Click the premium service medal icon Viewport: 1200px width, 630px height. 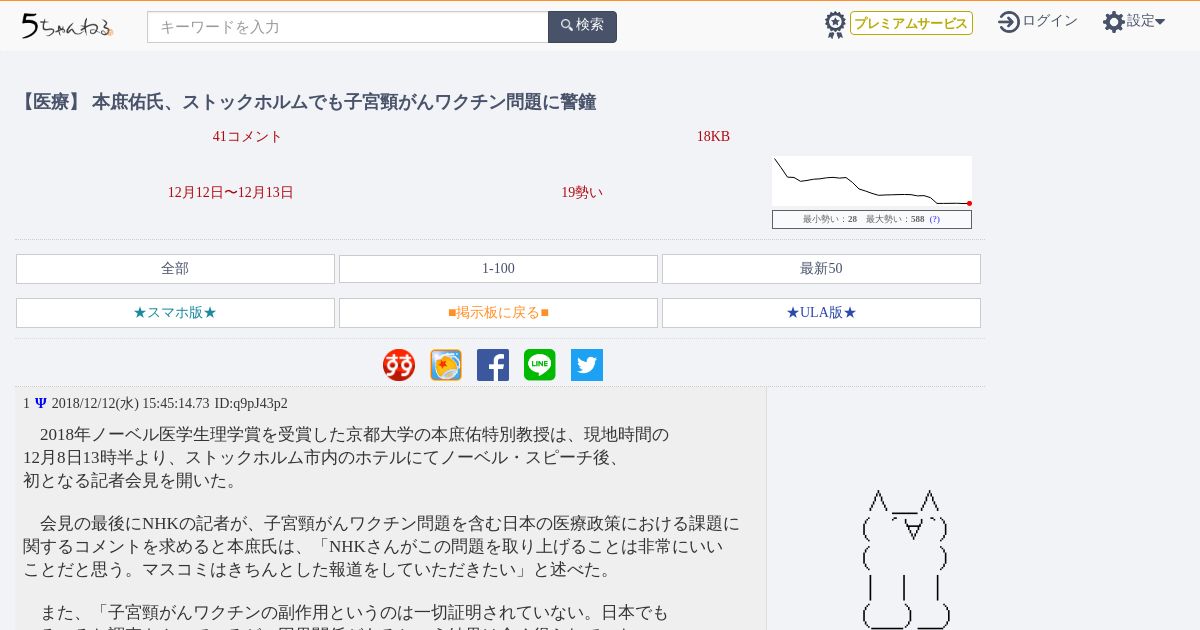tap(835, 25)
